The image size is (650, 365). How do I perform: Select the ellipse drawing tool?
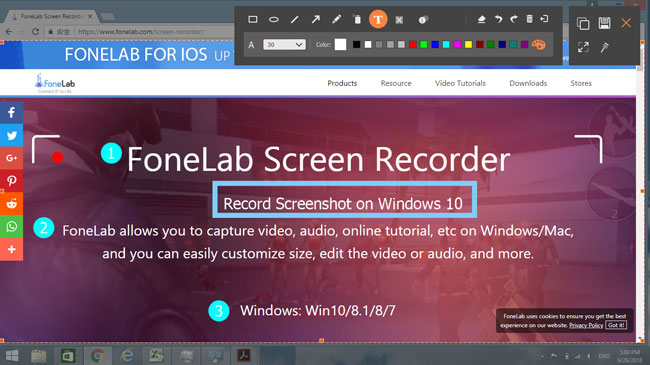click(x=274, y=19)
